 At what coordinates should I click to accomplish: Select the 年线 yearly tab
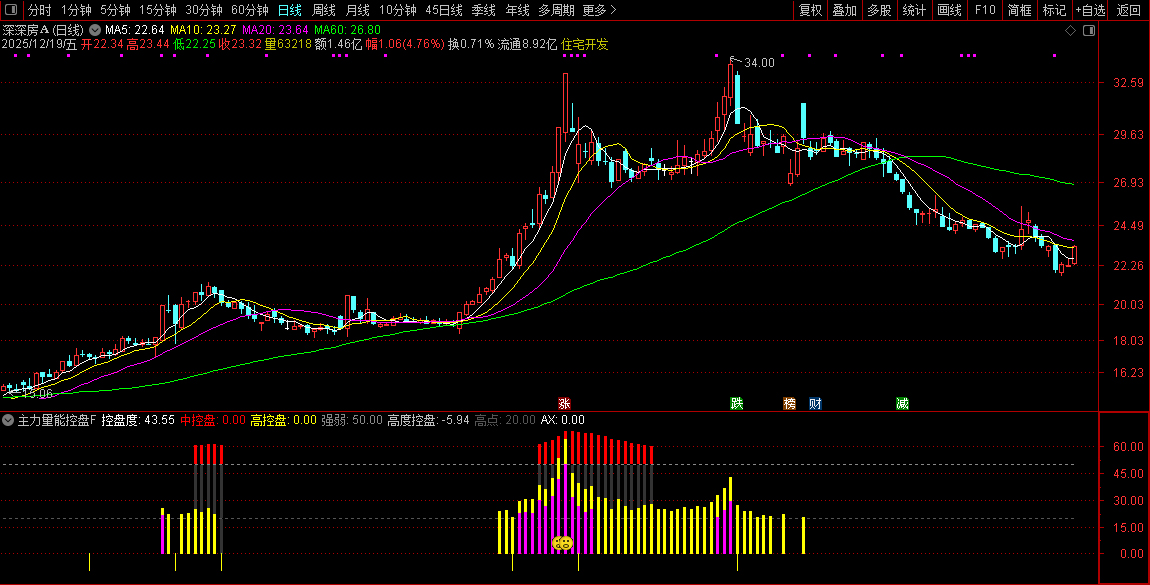tap(517, 10)
